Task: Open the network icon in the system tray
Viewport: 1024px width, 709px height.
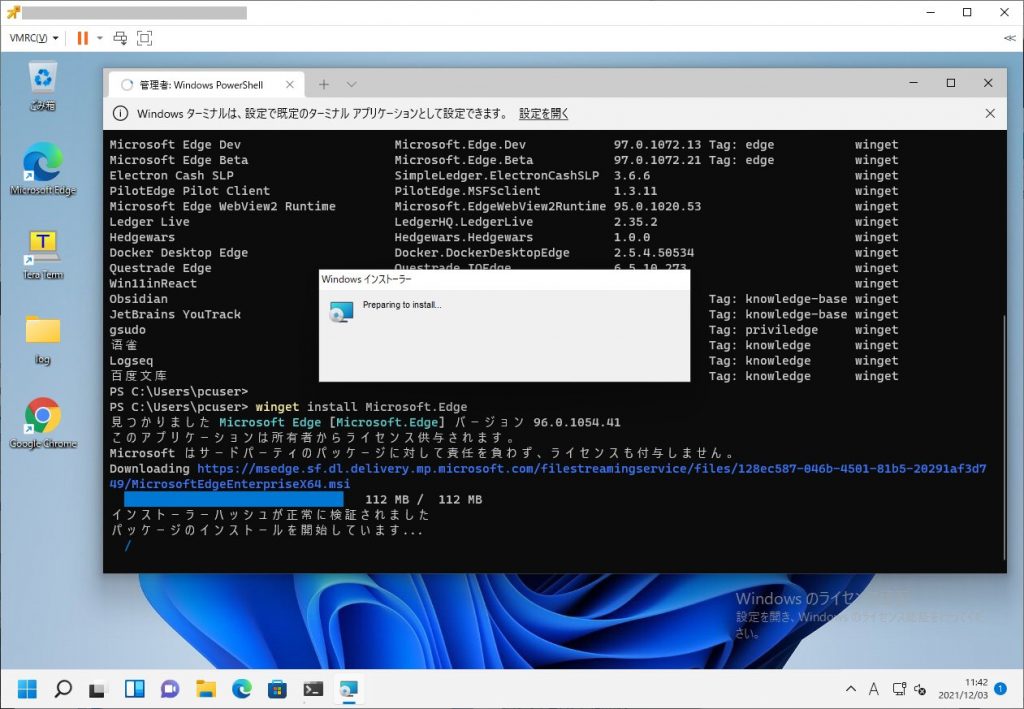Action: coord(899,689)
